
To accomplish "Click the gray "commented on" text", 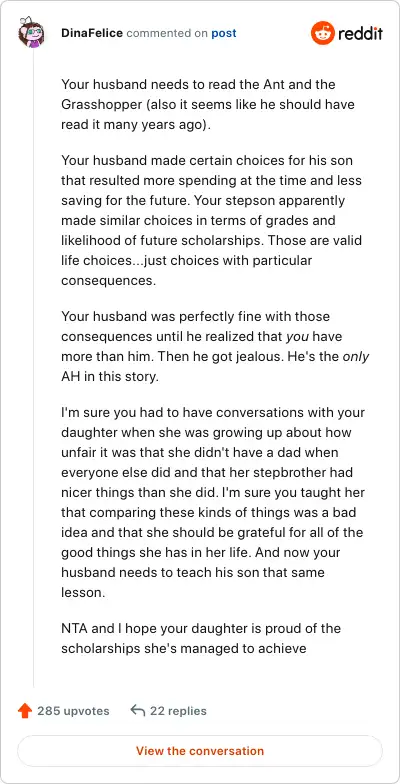I will click(x=167, y=34).
